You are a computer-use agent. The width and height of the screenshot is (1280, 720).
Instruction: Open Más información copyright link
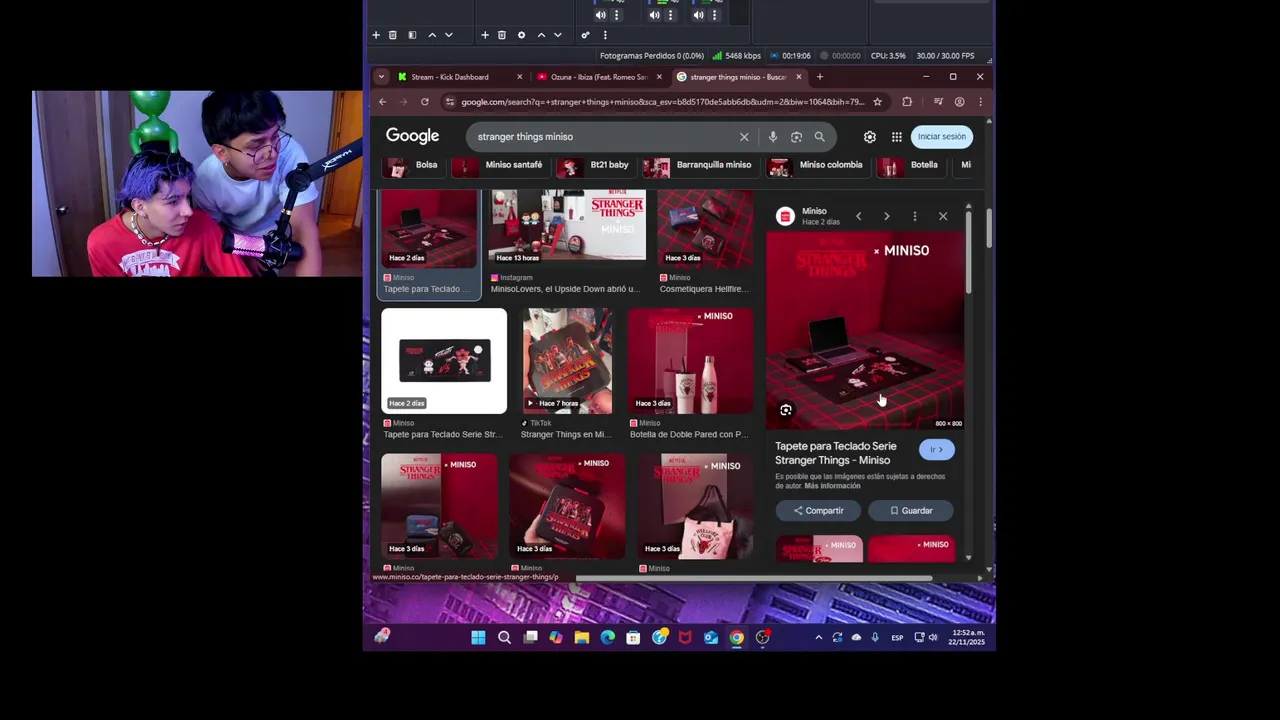click(832, 486)
